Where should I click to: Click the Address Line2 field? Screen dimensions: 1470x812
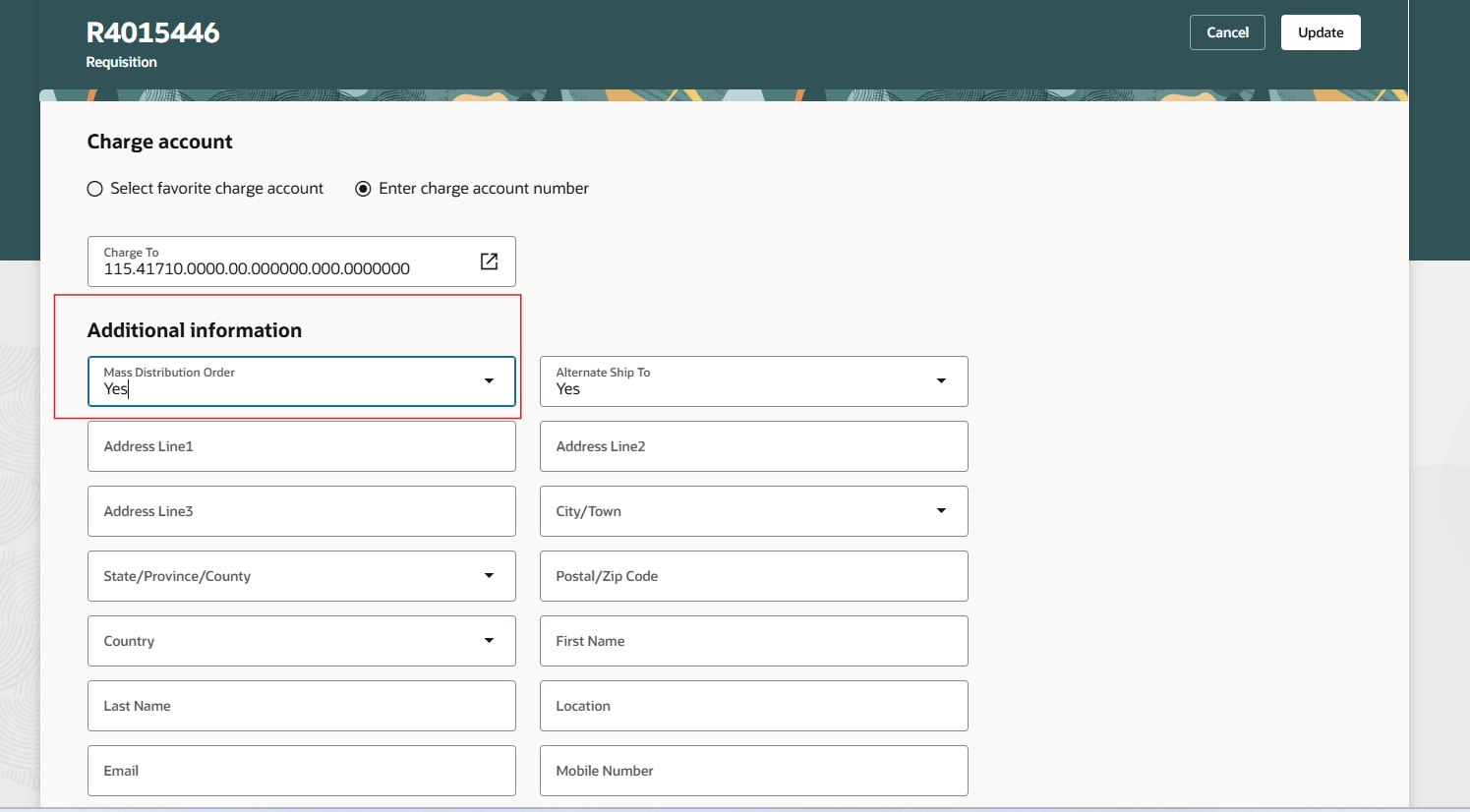tap(753, 445)
